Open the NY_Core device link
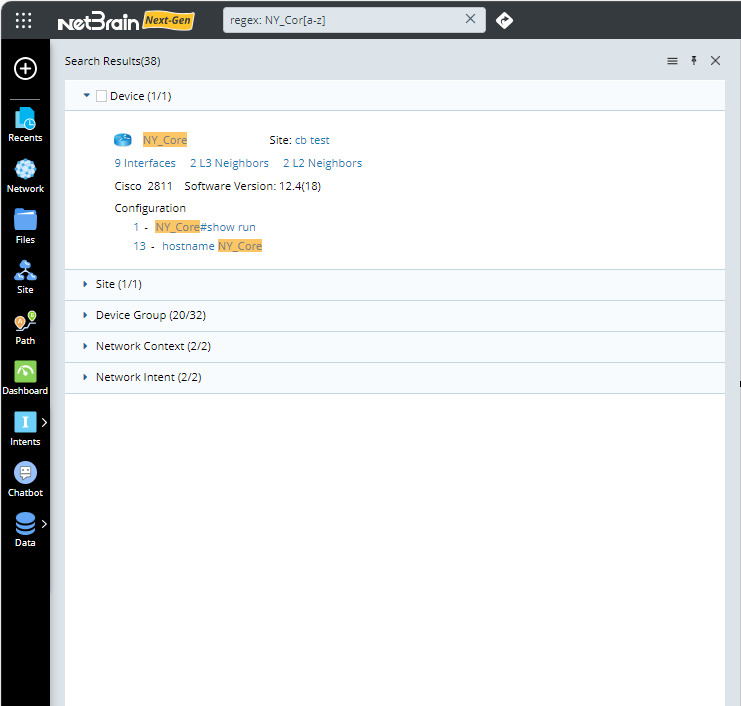This screenshot has width=741, height=706. point(165,140)
